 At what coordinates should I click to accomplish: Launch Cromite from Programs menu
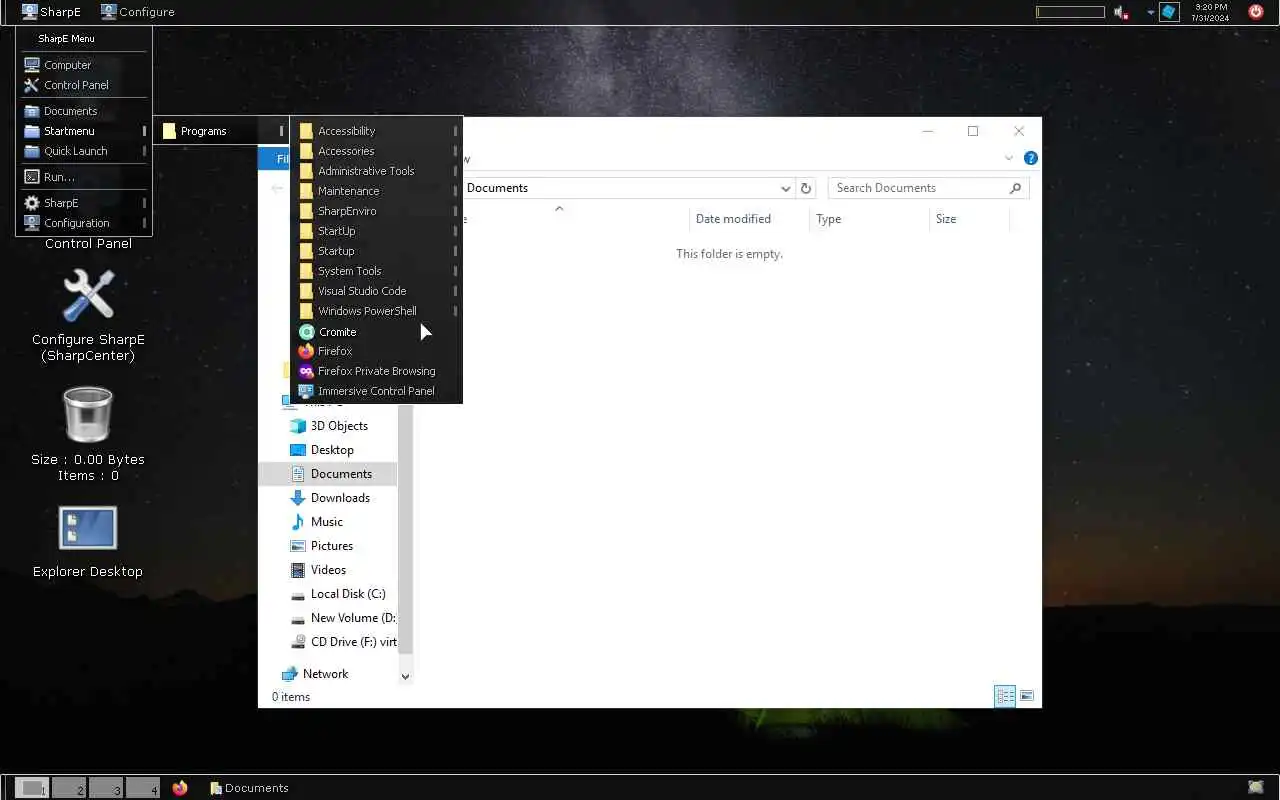(x=377, y=331)
